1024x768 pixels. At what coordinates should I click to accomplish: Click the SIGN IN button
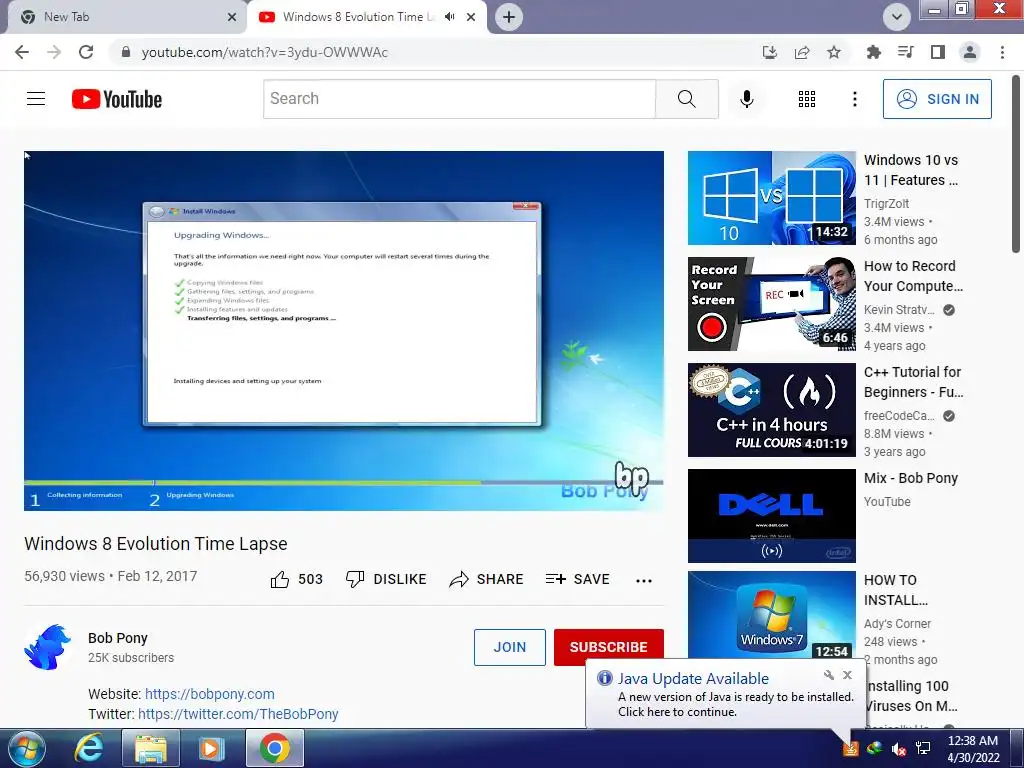[x=937, y=99]
